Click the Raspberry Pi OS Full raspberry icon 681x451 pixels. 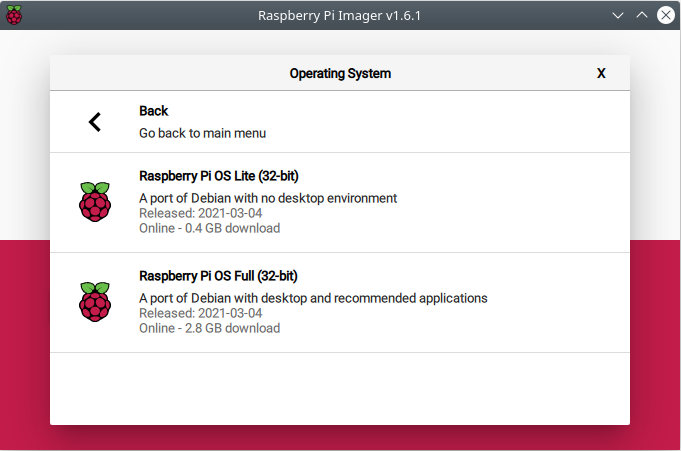coord(95,302)
